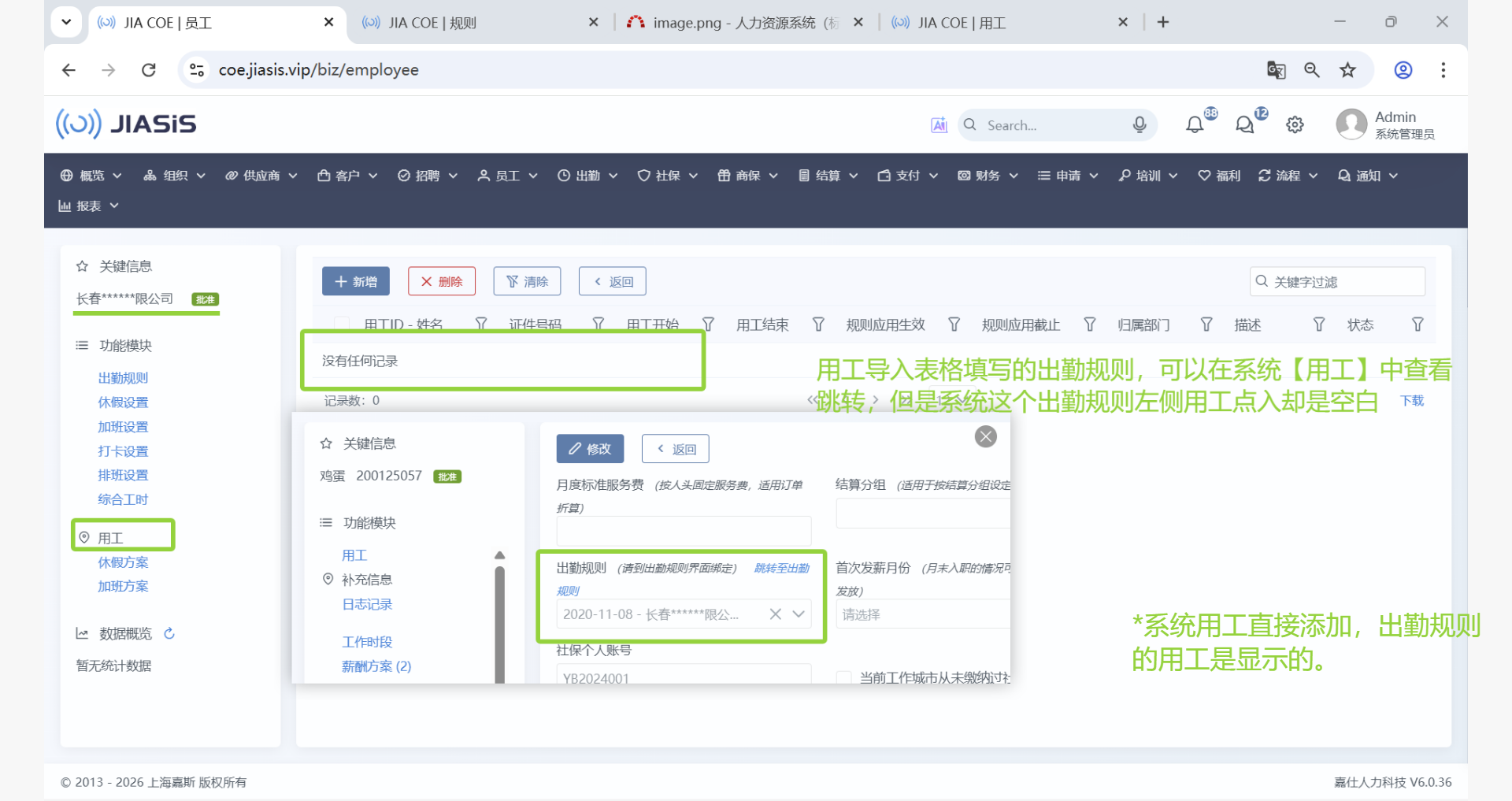Check the 当前工作城市从未缴纳过 checkbox
The height and width of the screenshot is (801, 1512).
tap(843, 677)
